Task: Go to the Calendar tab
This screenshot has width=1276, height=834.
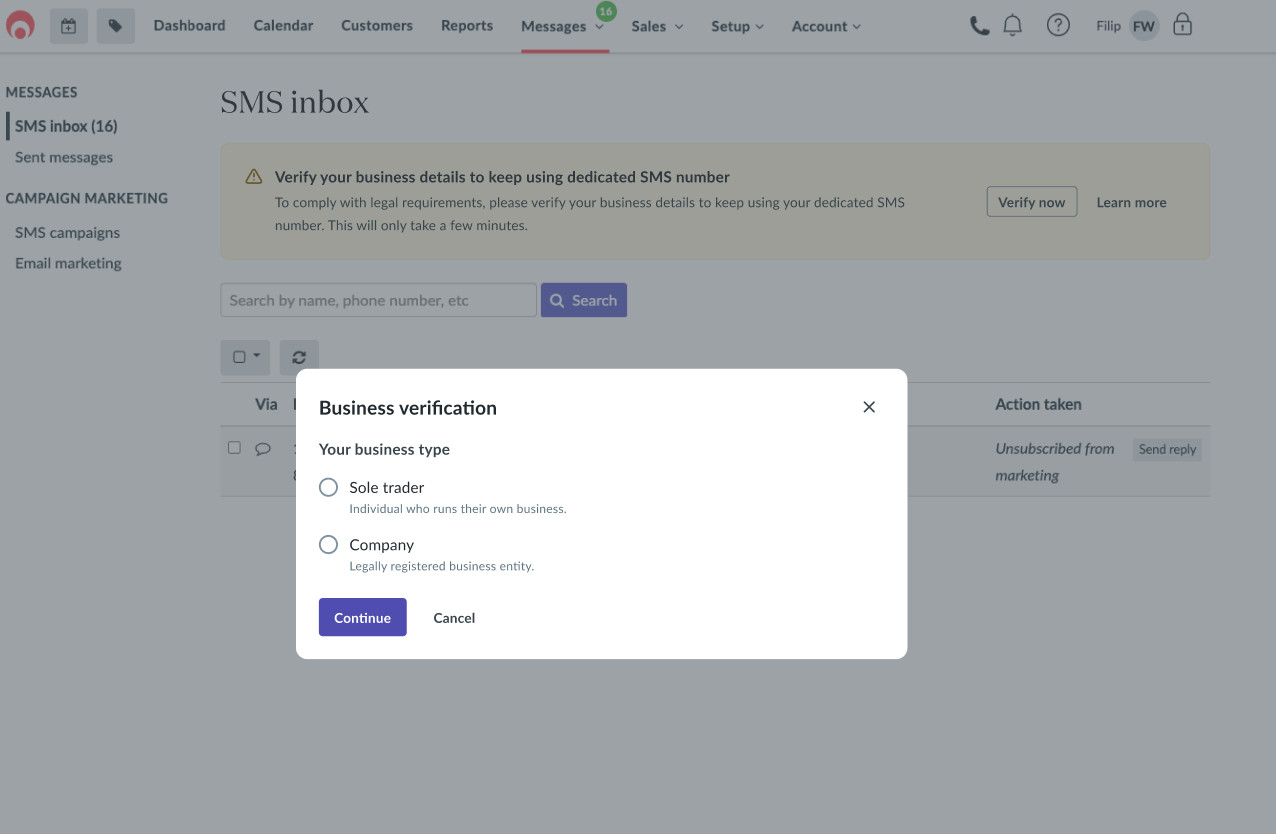Action: [283, 26]
